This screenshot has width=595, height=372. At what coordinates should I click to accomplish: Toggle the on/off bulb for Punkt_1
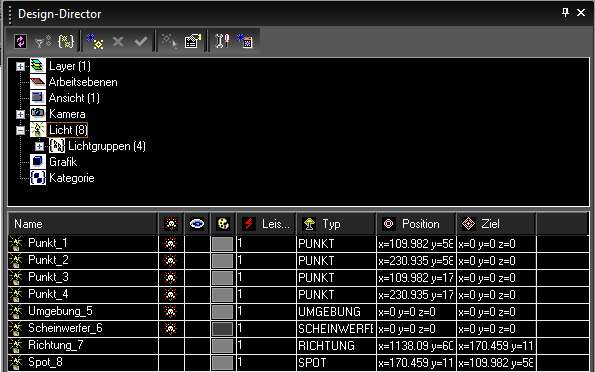pyautogui.click(x=171, y=243)
